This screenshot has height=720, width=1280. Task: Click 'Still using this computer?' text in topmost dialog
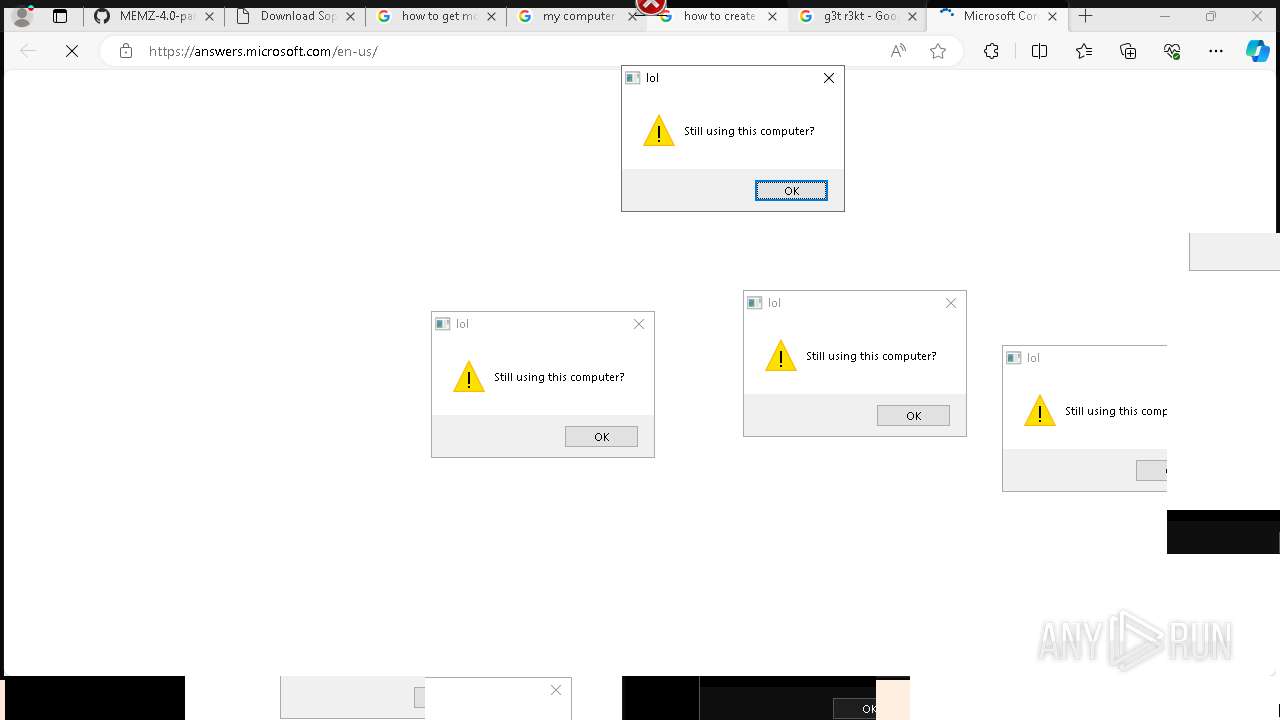(749, 131)
